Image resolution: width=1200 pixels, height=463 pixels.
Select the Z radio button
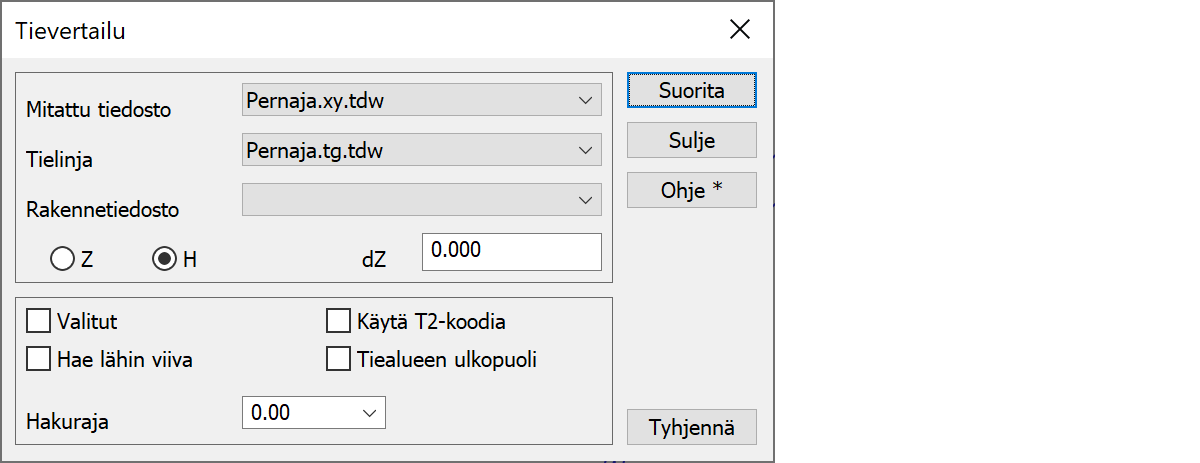click(x=62, y=259)
